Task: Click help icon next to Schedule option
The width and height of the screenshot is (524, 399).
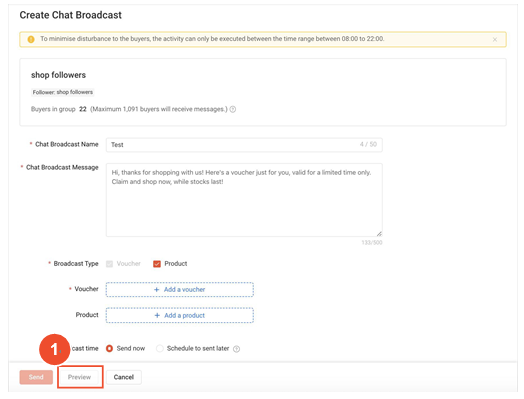Action: coord(236,349)
